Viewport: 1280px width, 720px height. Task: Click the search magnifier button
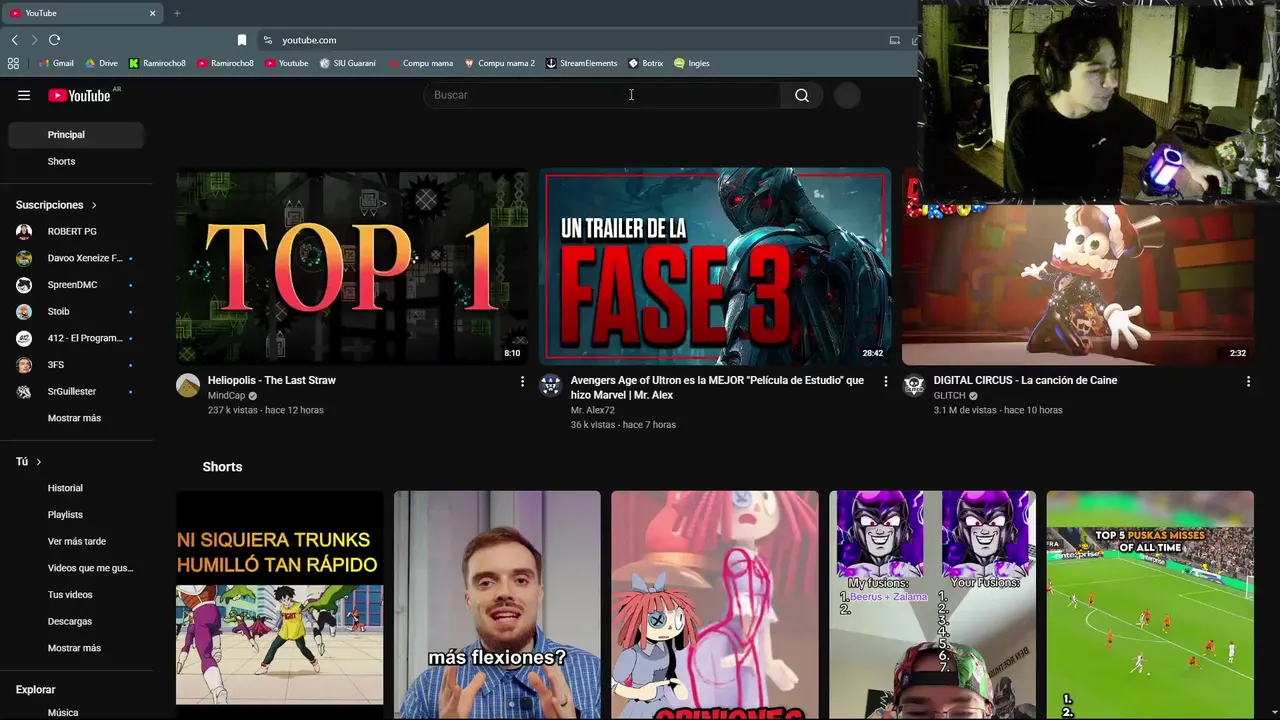tap(802, 95)
